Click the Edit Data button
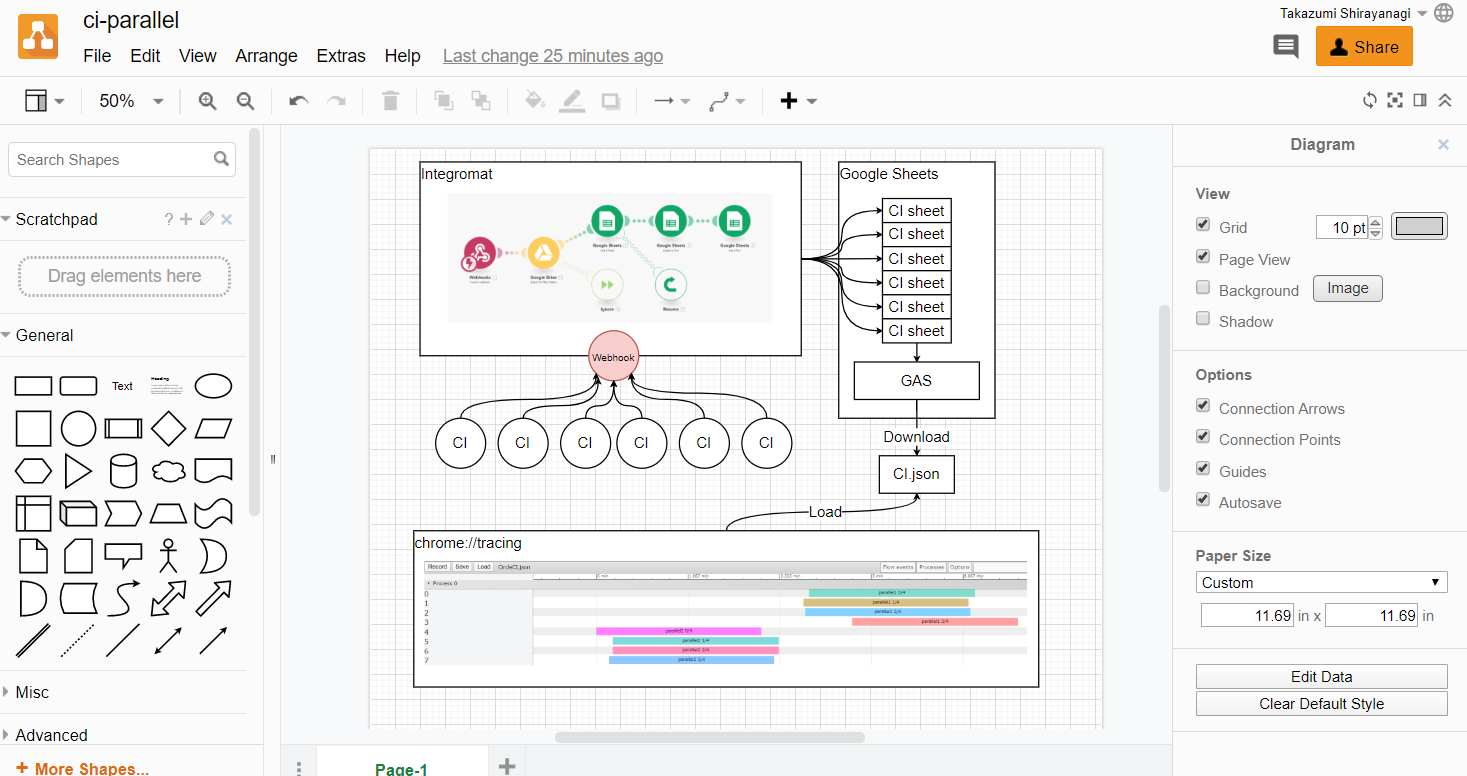 1321,677
